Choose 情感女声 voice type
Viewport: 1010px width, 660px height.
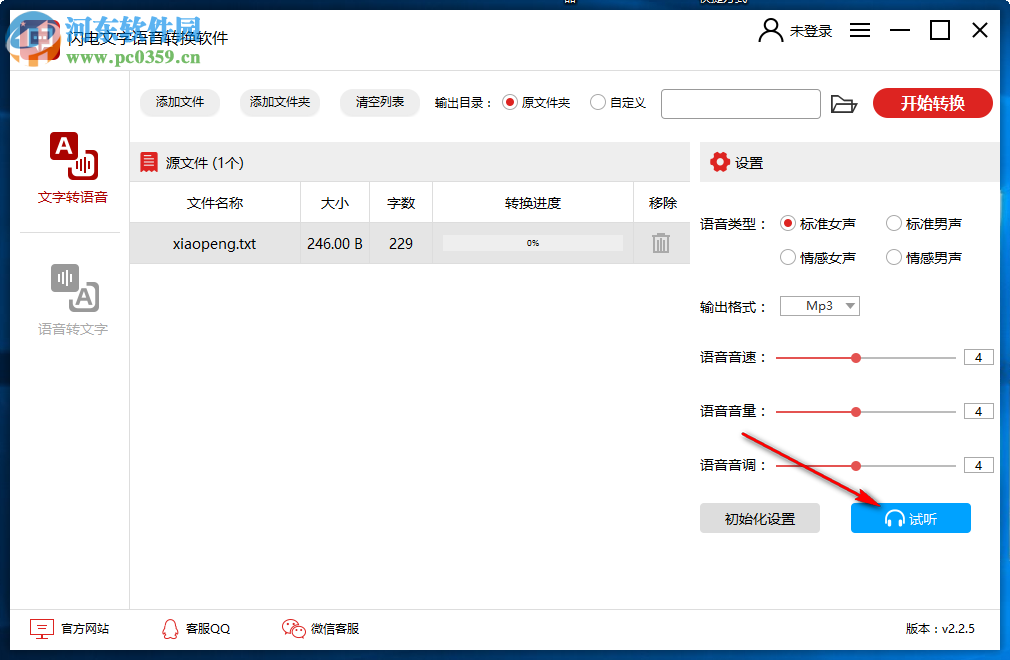[818, 258]
